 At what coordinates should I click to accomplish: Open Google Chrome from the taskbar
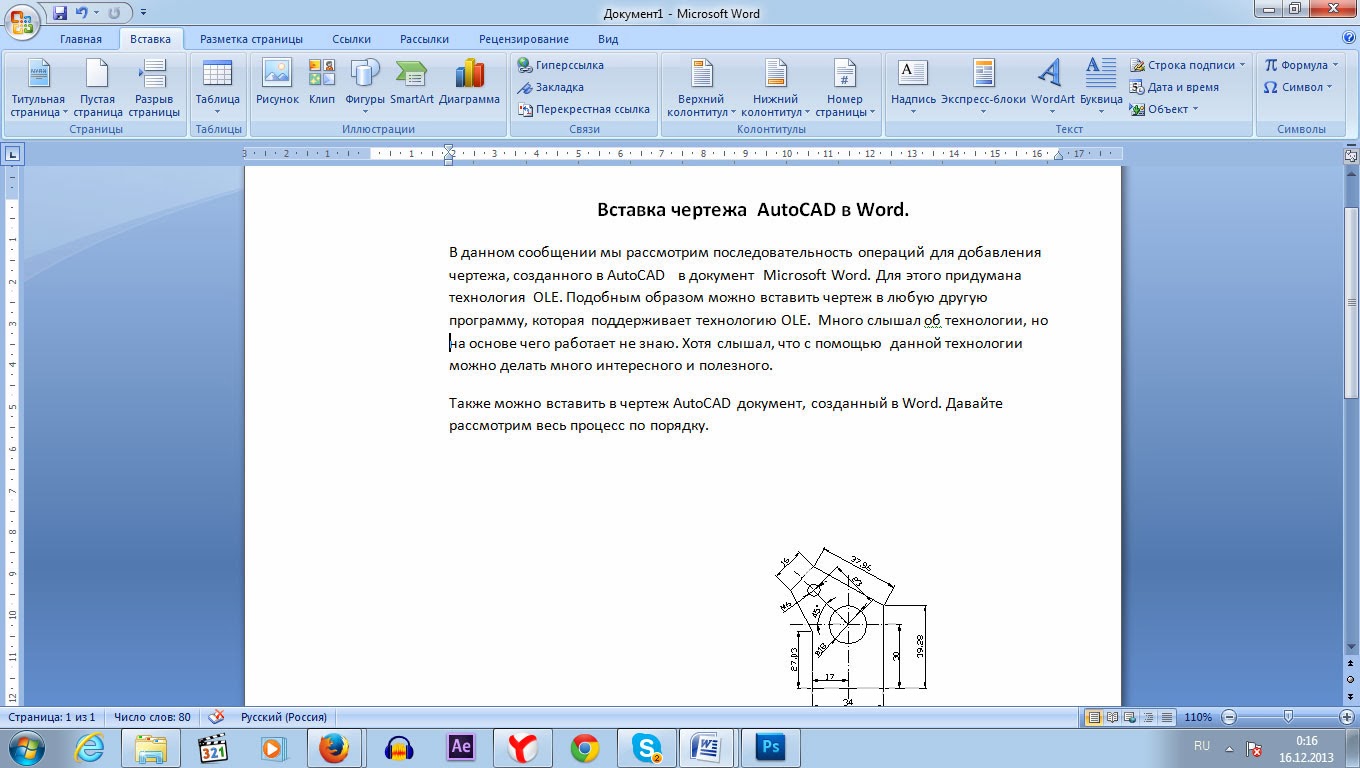585,747
